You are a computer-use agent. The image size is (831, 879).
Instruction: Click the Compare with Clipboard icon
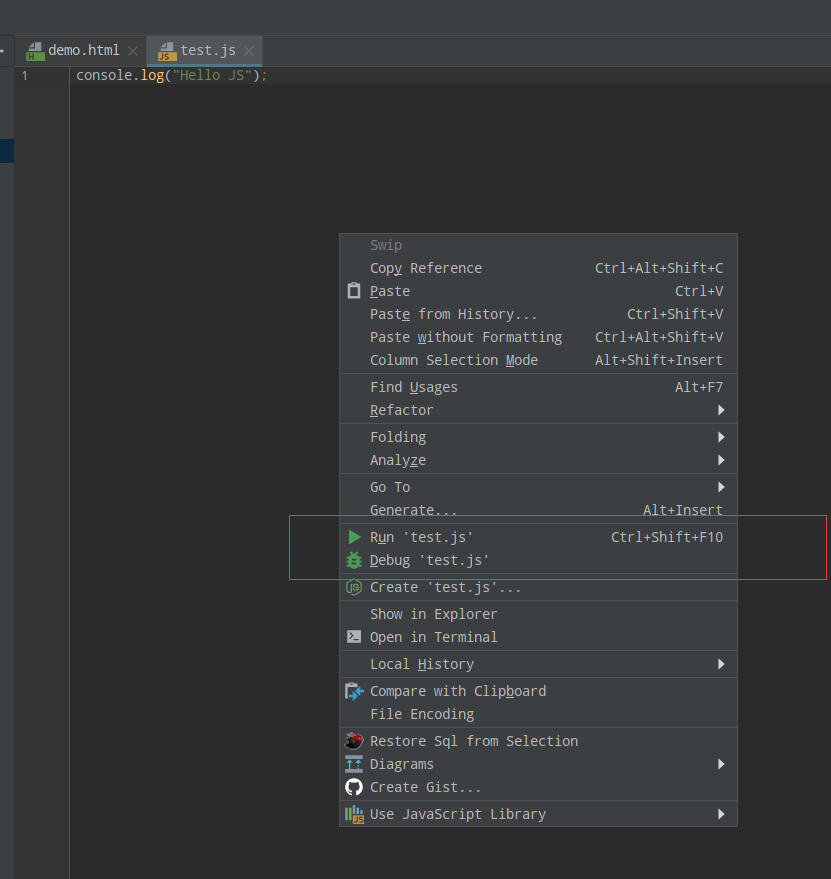pyautogui.click(x=354, y=691)
